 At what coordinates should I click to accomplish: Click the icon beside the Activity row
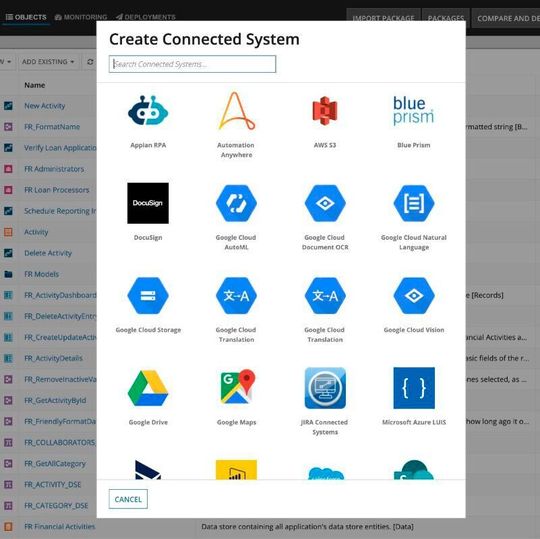(x=8, y=232)
